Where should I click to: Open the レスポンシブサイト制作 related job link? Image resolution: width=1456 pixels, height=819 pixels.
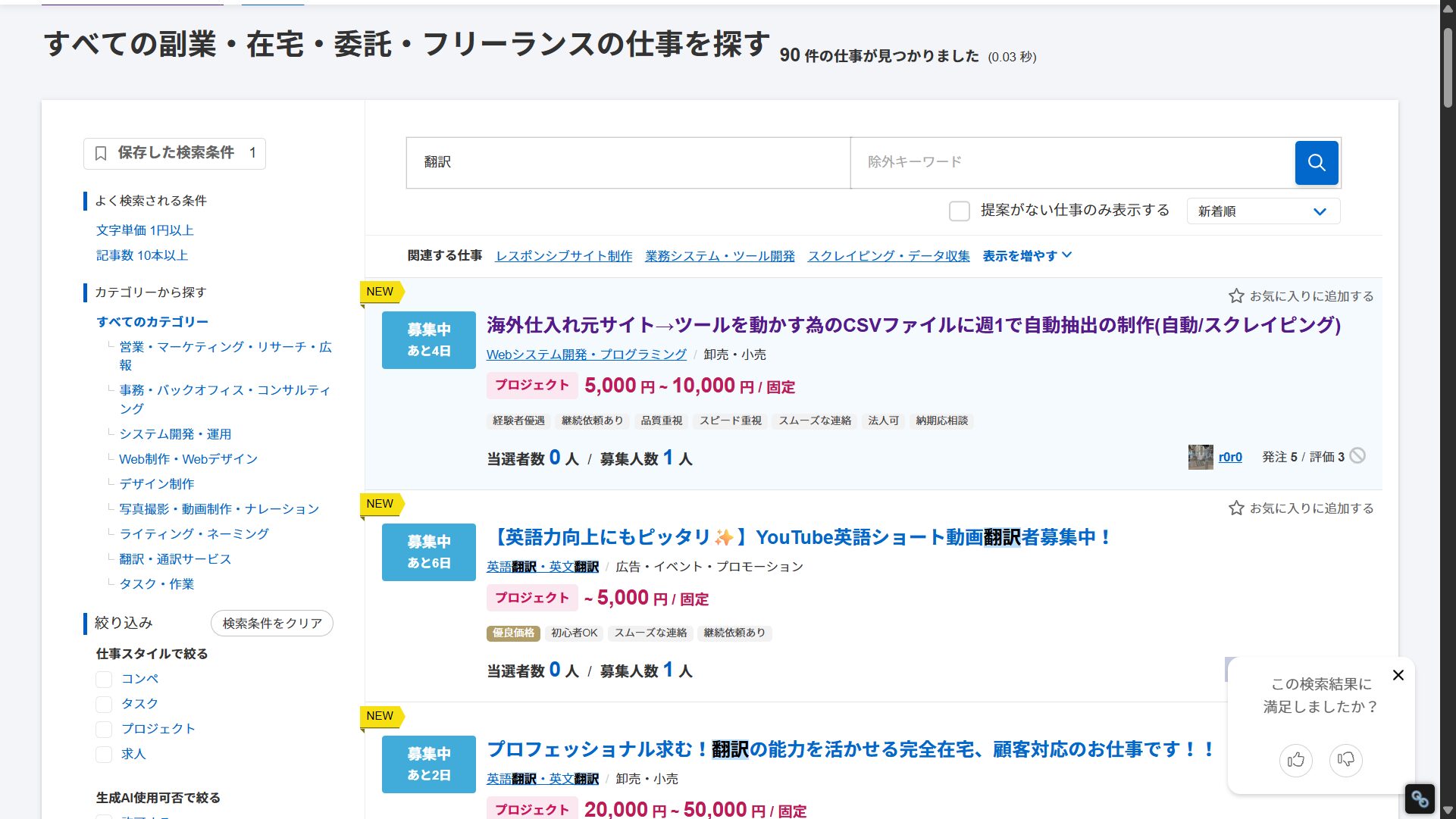(564, 255)
